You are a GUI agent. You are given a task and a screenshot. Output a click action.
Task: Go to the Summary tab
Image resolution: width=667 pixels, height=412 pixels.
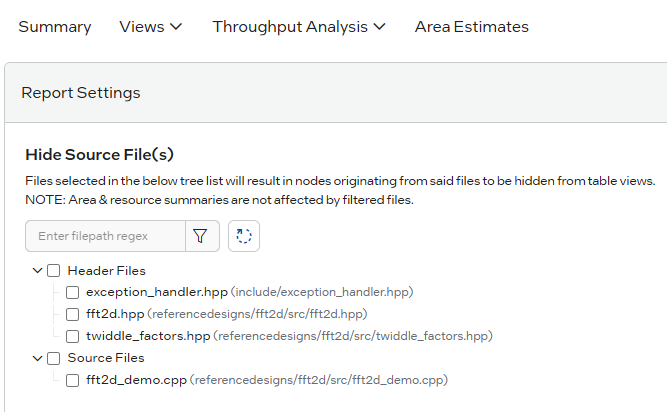click(x=55, y=27)
